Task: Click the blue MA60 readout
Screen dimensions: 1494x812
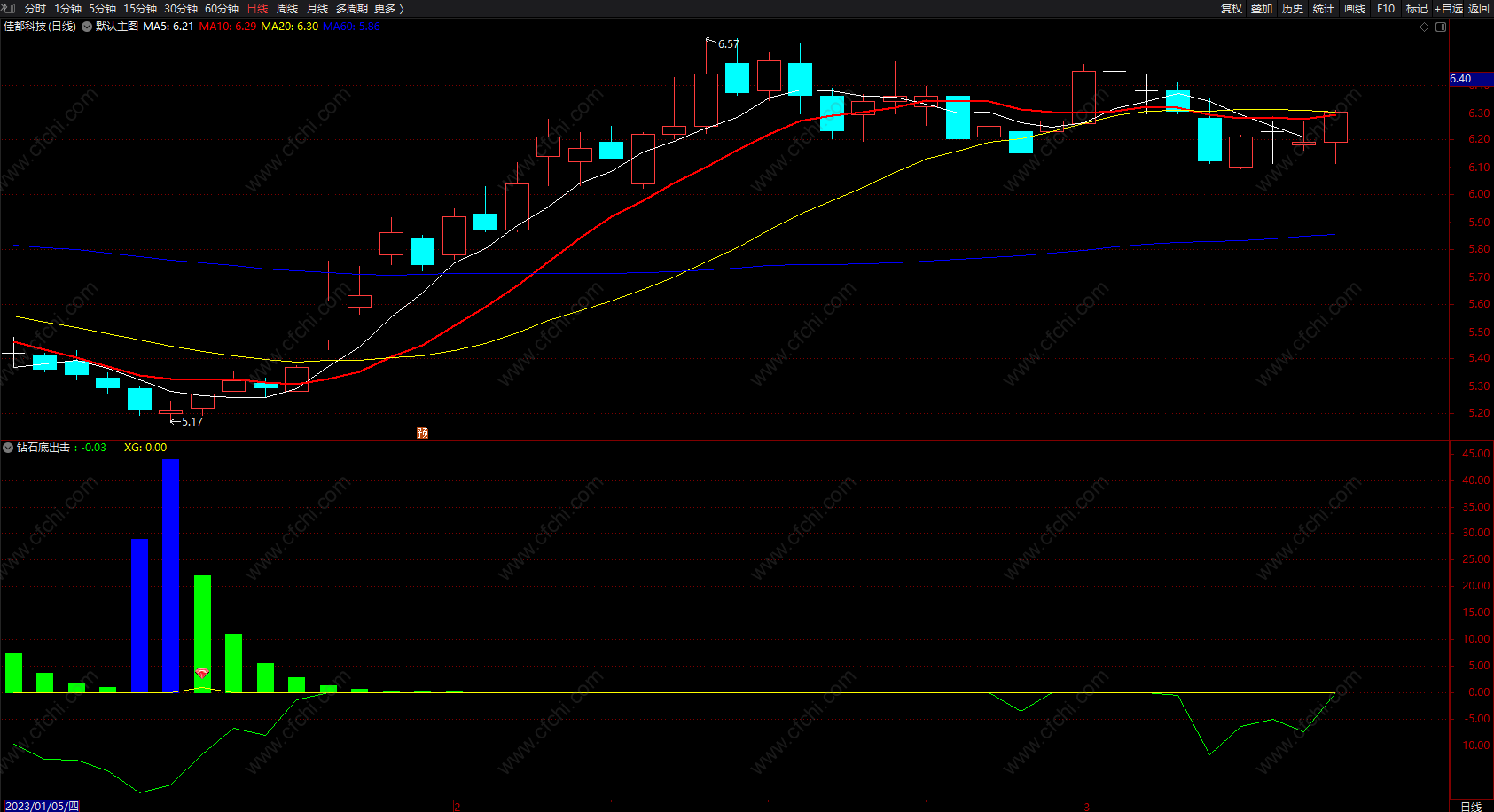Action: [x=352, y=27]
